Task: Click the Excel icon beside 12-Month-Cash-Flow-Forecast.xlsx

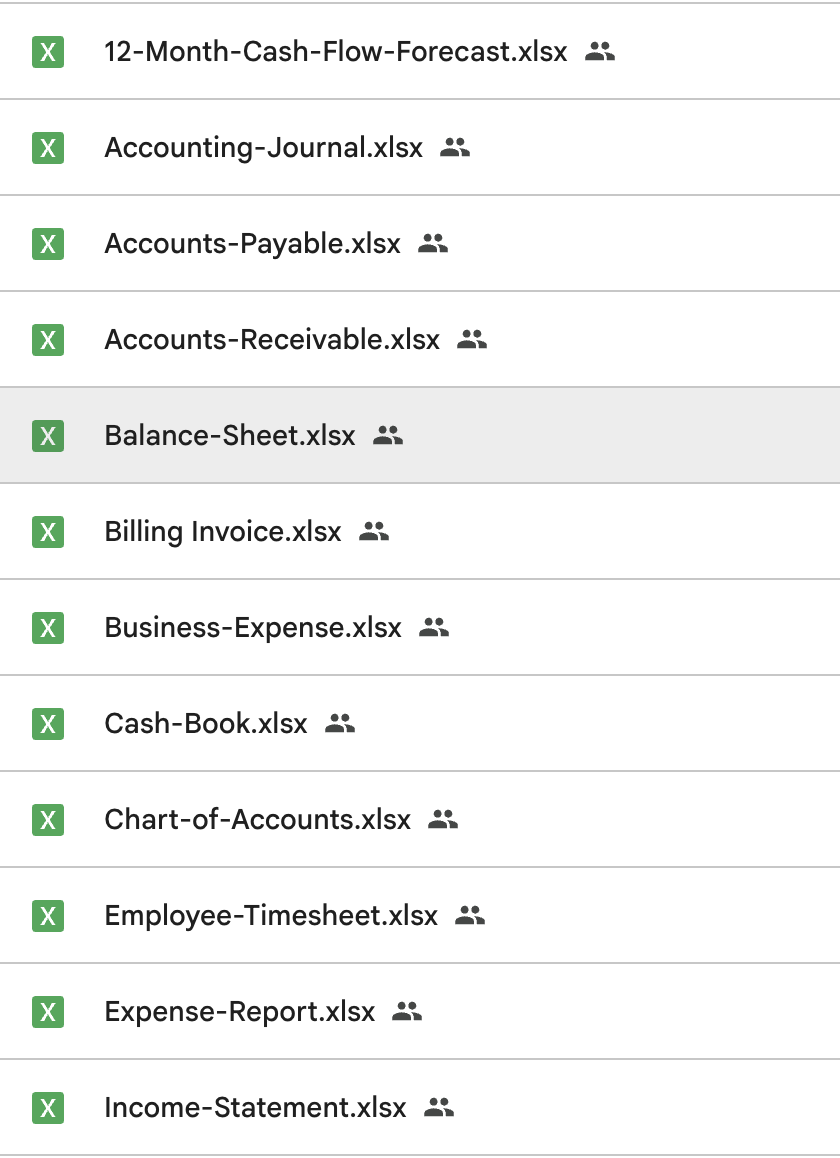Action: click(47, 52)
